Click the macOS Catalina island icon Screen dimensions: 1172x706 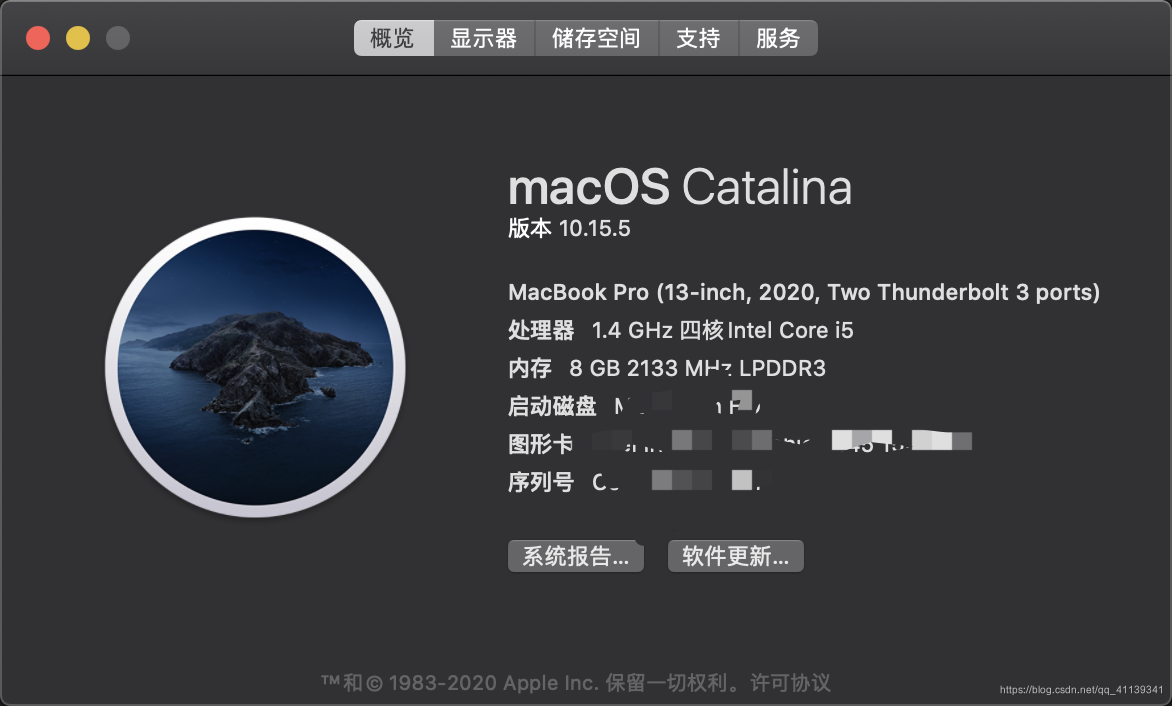[256, 367]
